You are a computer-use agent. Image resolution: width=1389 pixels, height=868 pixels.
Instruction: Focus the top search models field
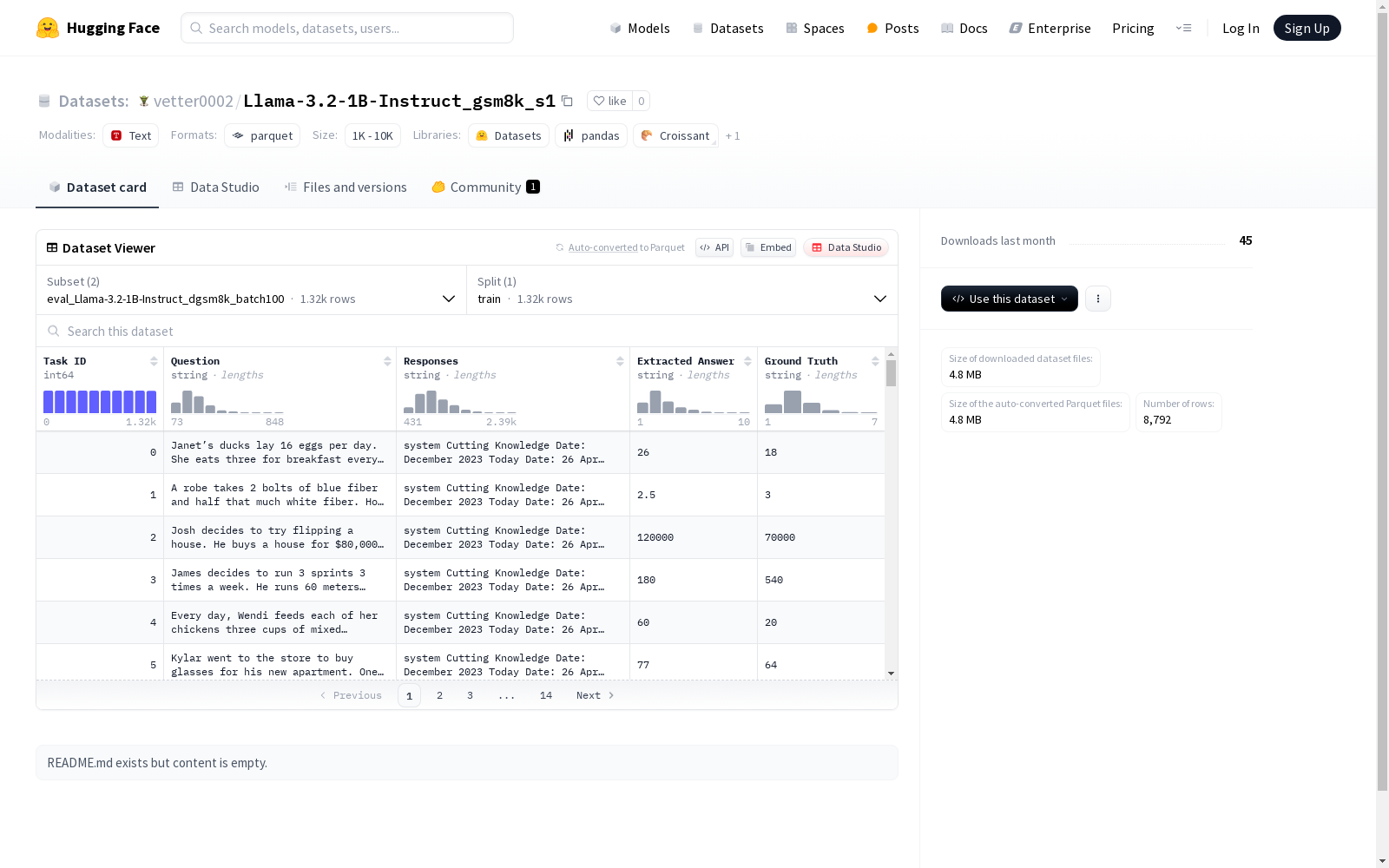[x=347, y=28]
